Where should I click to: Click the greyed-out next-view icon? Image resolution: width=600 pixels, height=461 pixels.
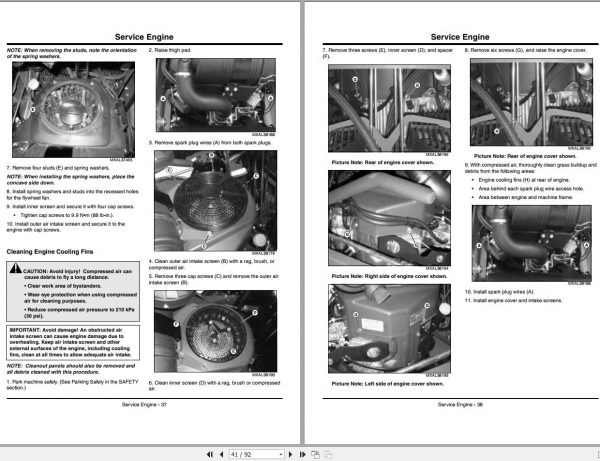click(x=328, y=454)
